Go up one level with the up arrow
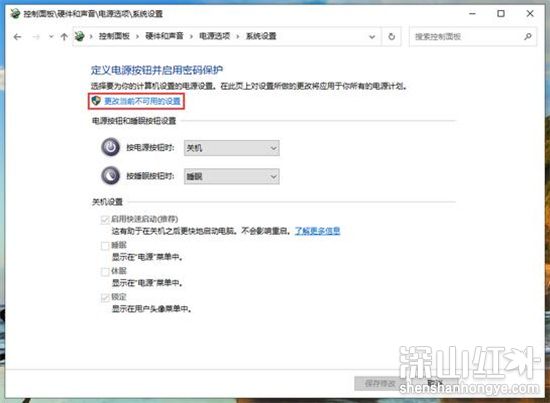 64,36
